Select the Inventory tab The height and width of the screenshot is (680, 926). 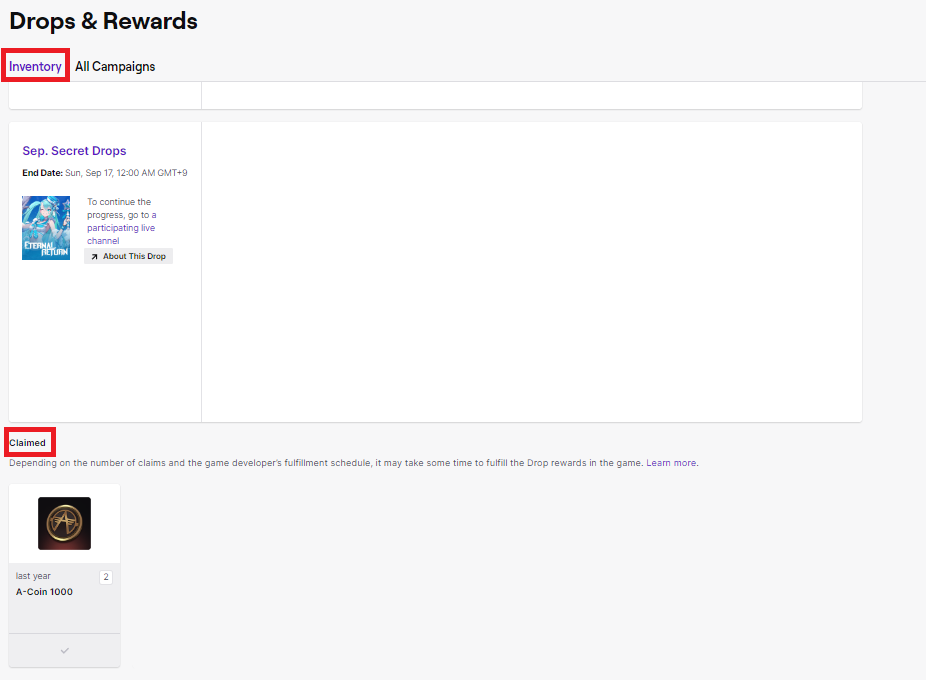click(x=35, y=66)
